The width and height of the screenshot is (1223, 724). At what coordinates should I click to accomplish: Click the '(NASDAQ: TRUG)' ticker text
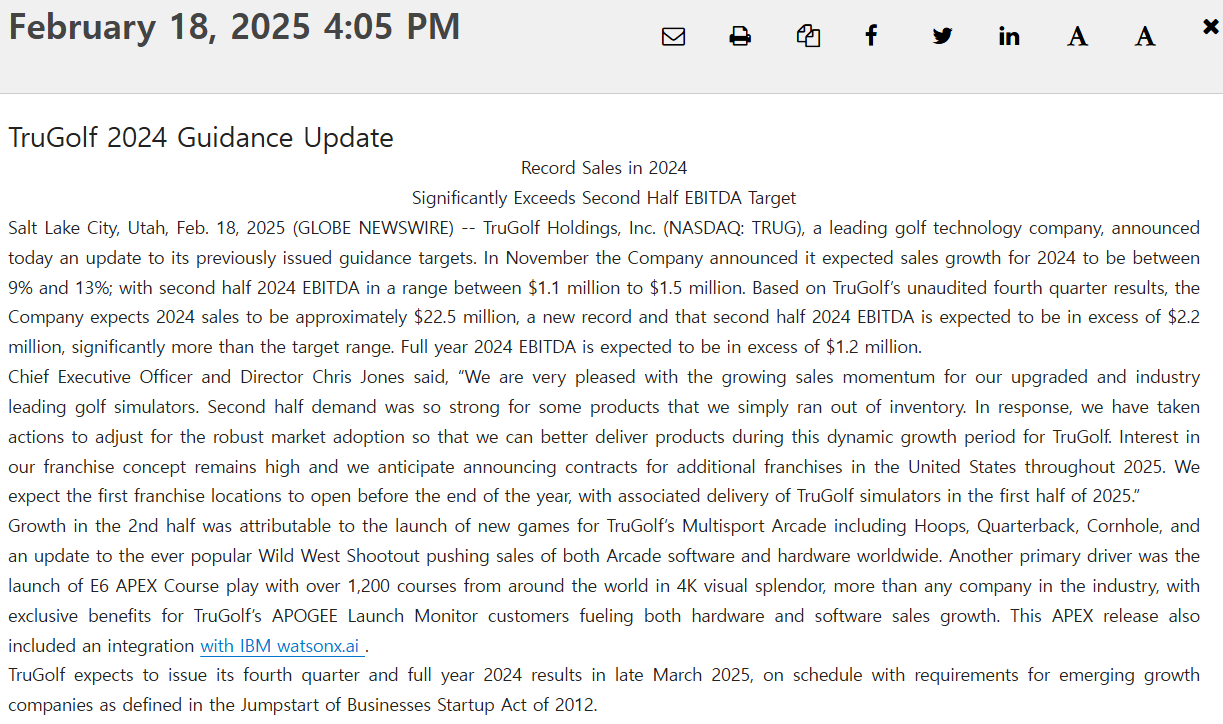coord(735,228)
